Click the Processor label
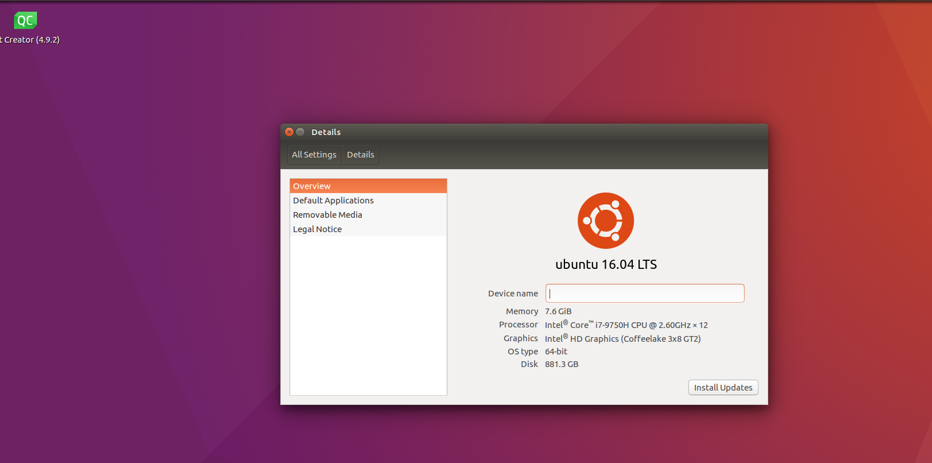 tap(518, 325)
